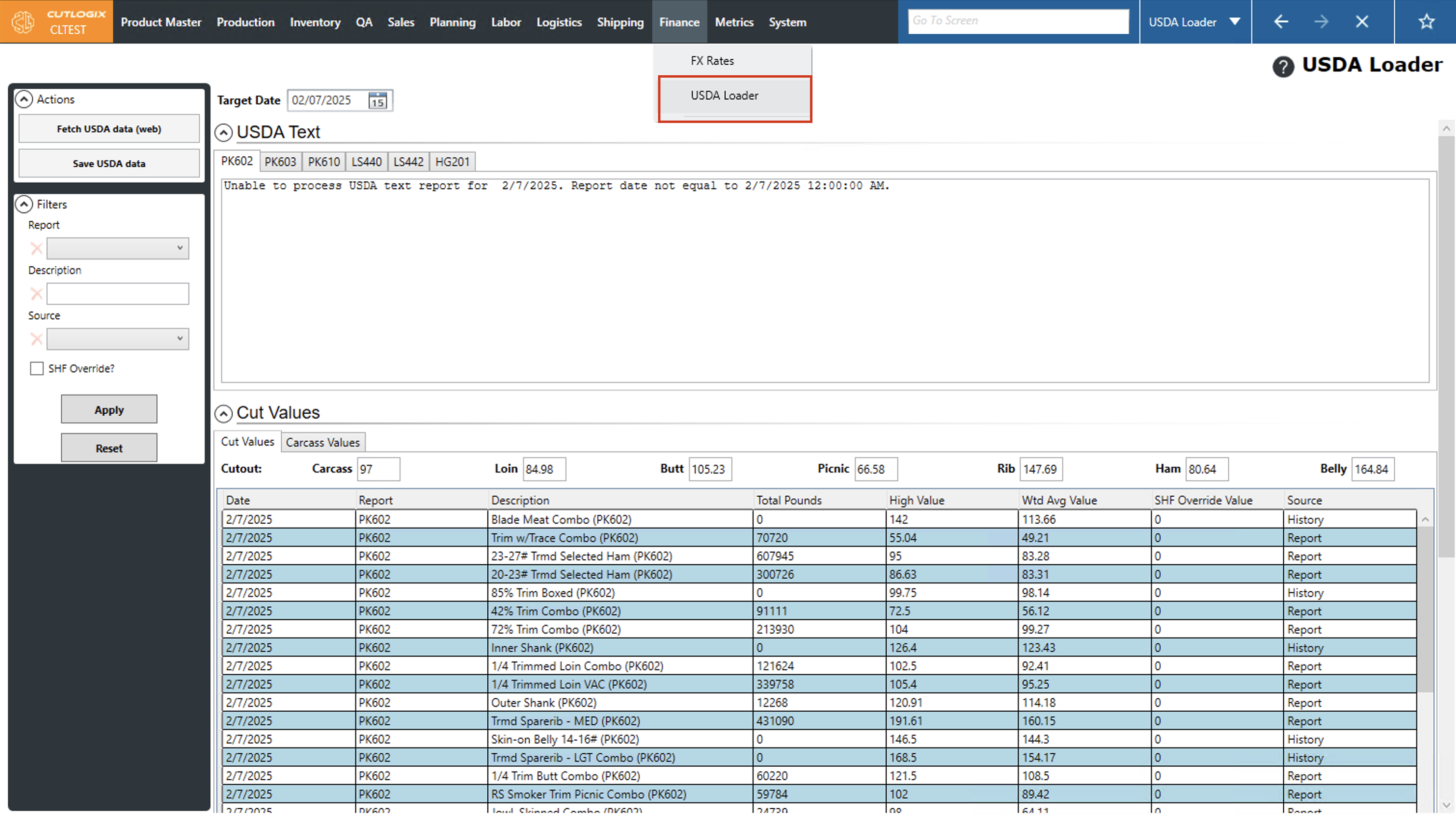The width and height of the screenshot is (1456, 815).
Task: Click Fetch USDA data (web) button
Action: pos(109,129)
